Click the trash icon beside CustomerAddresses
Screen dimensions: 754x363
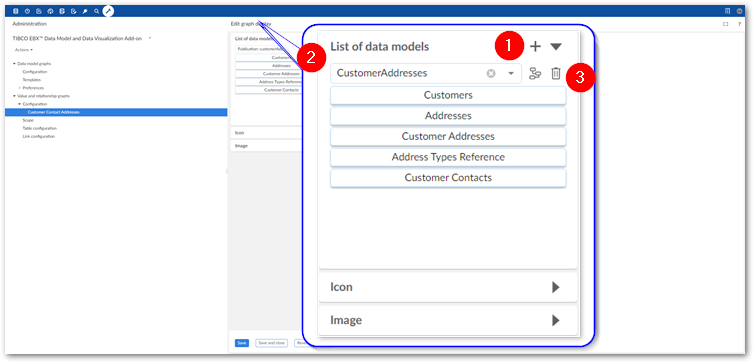coord(556,74)
